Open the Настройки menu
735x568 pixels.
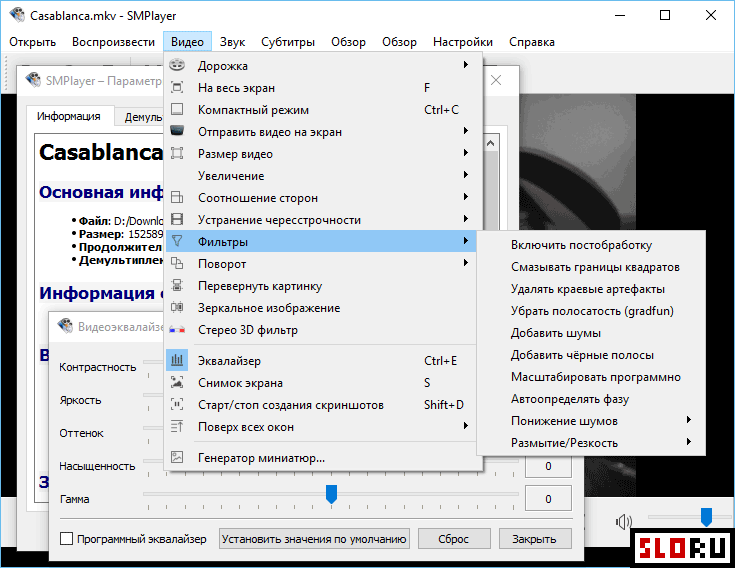(x=463, y=42)
